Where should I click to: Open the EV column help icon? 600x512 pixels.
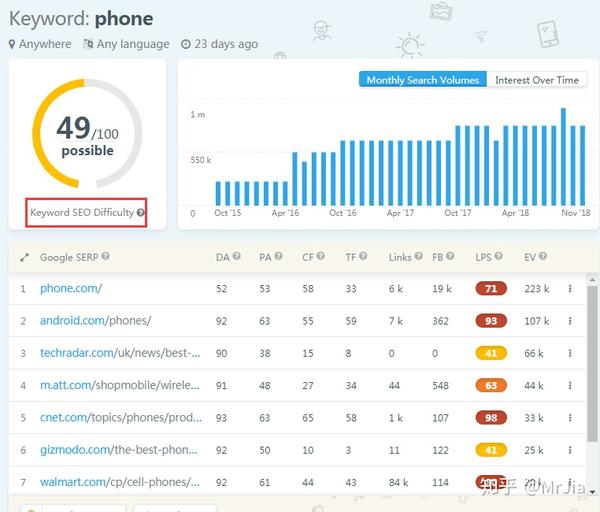pyautogui.click(x=543, y=256)
